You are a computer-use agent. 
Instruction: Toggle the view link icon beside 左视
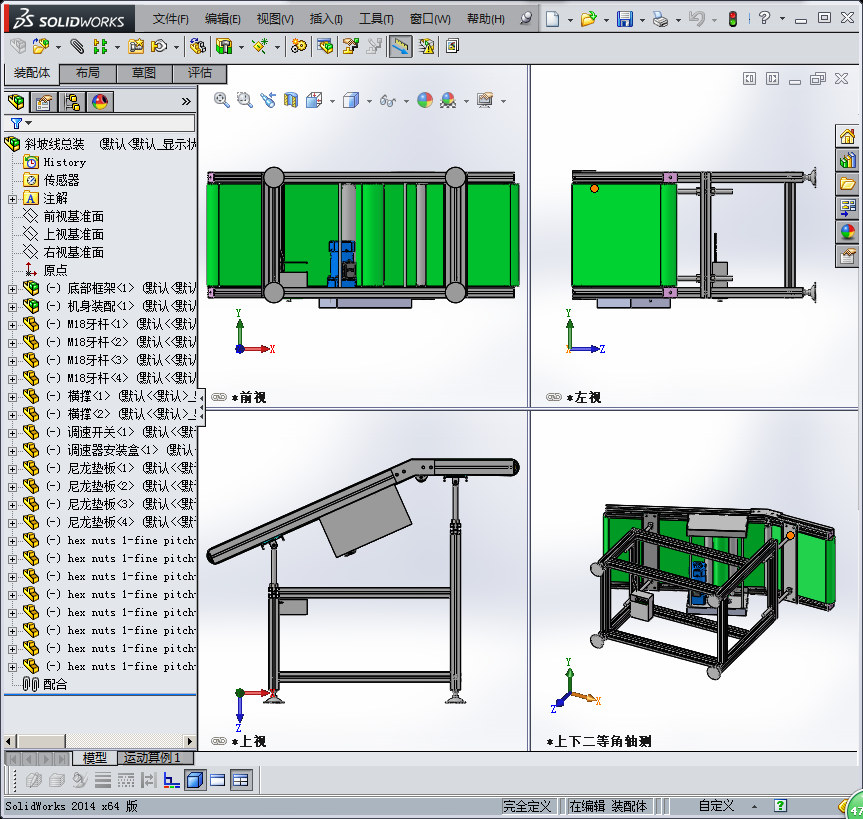point(554,397)
